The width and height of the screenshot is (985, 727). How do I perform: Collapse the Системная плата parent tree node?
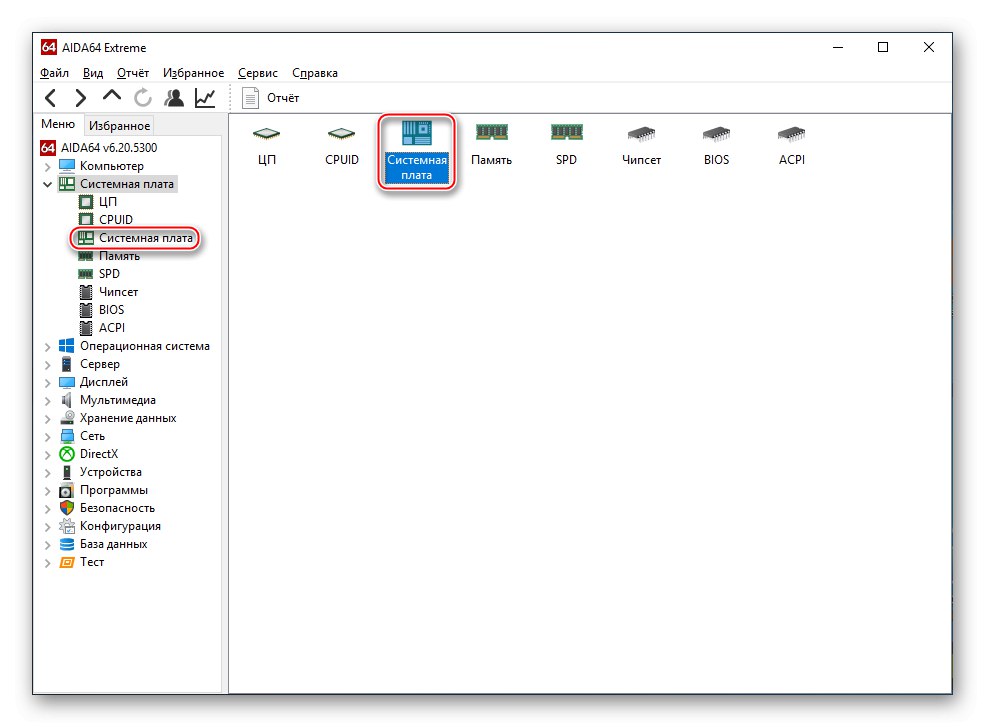coord(47,185)
